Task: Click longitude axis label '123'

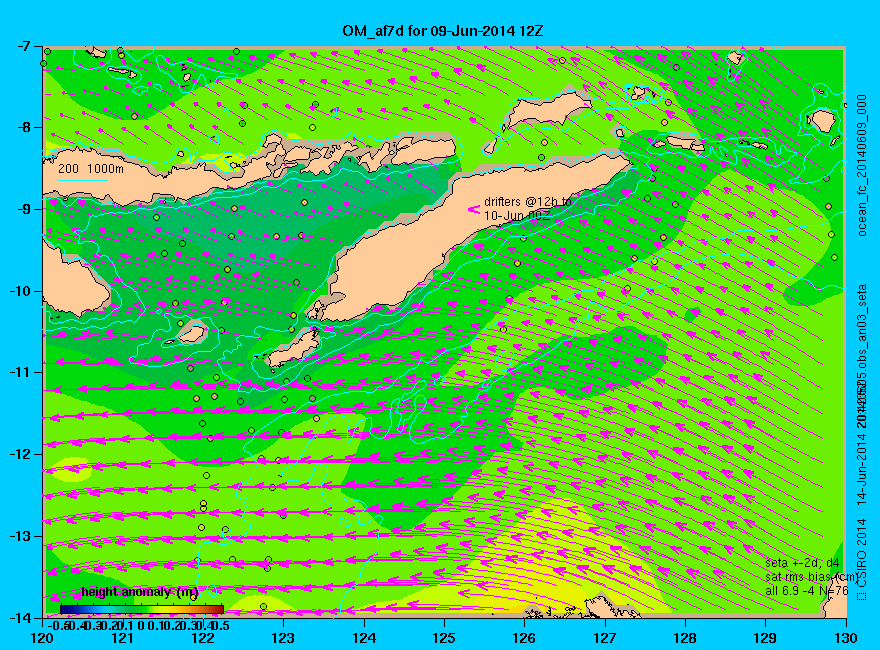Action: pyautogui.click(x=283, y=638)
